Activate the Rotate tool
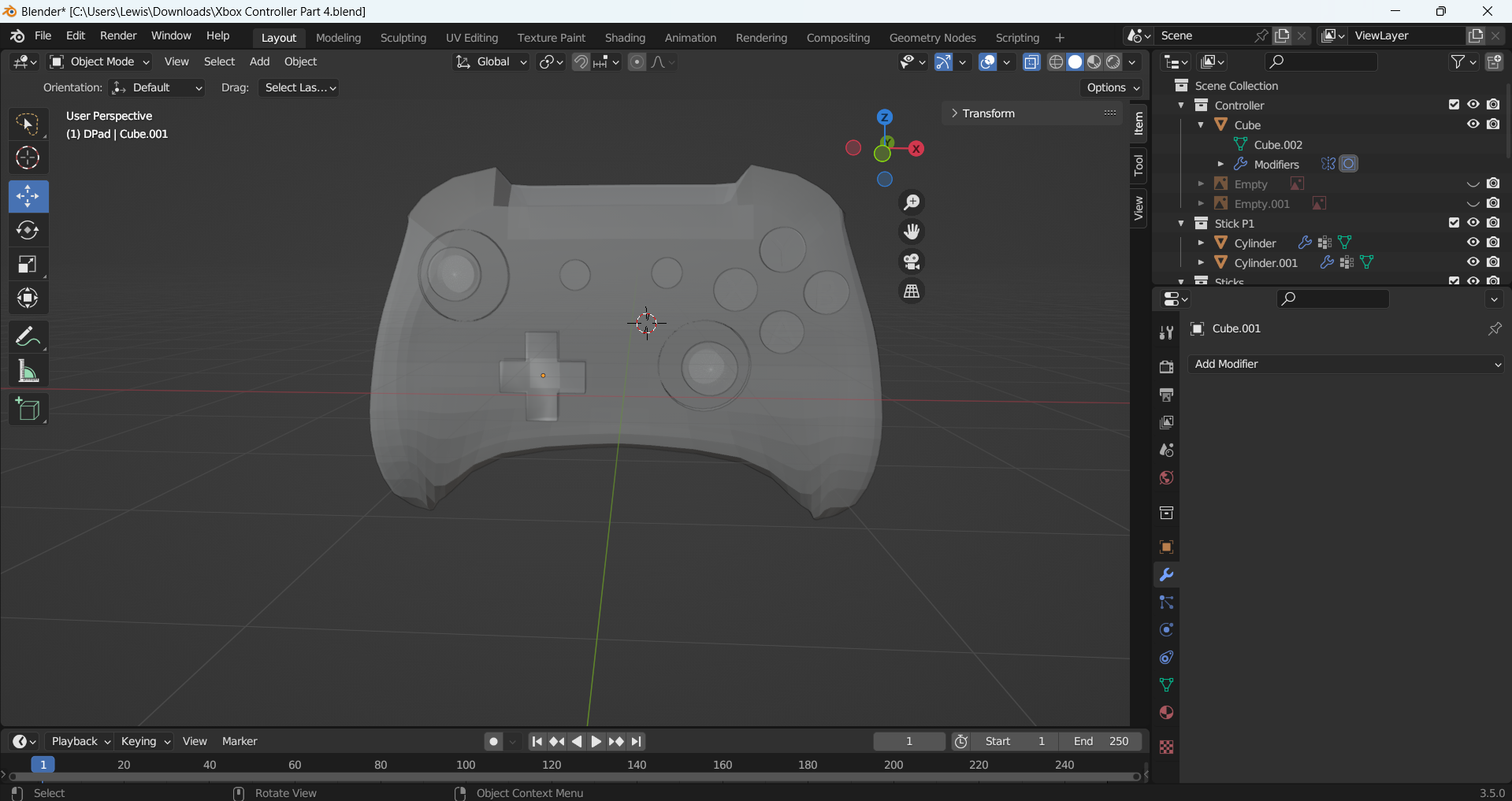The width and height of the screenshot is (1512, 801). click(28, 230)
